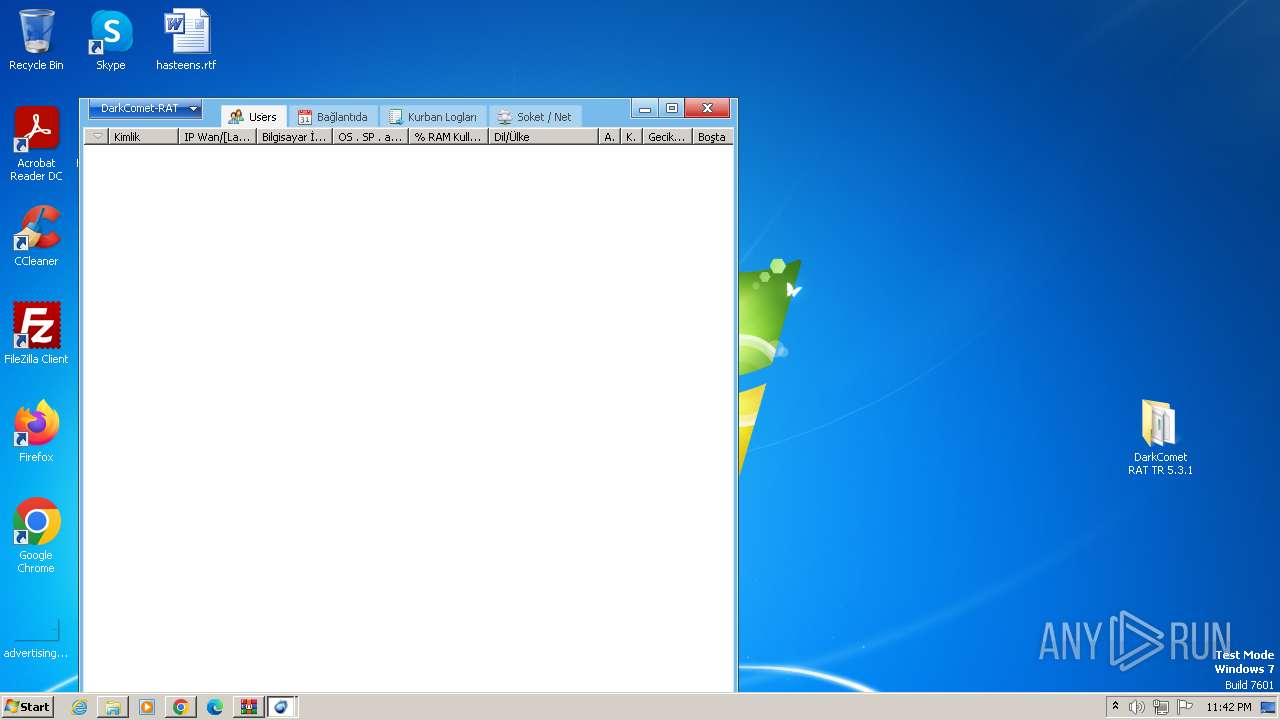Click the Boşta column header
Viewport: 1280px width, 720px height.
pos(712,137)
